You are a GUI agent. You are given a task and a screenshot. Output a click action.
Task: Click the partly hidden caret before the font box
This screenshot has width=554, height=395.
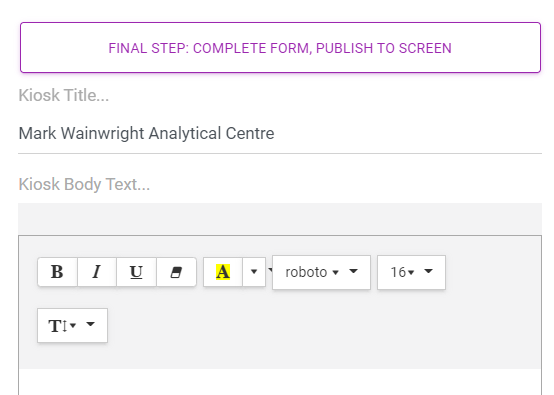tap(270, 270)
